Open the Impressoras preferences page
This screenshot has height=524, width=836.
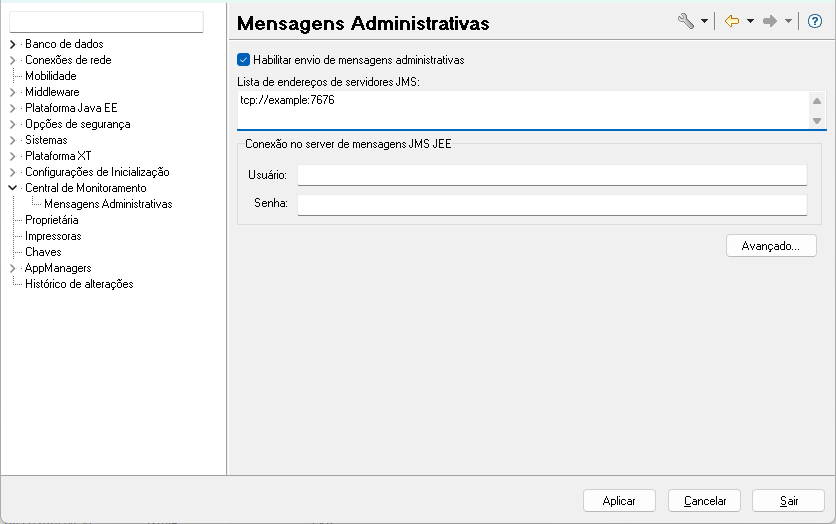pos(53,236)
